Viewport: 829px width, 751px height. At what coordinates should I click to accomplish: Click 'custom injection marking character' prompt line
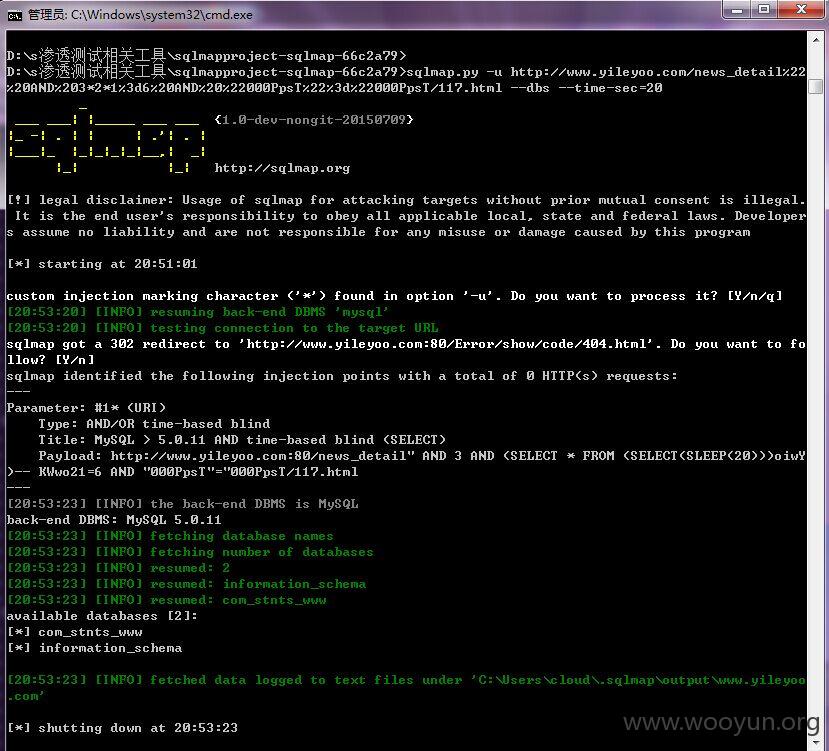point(394,296)
